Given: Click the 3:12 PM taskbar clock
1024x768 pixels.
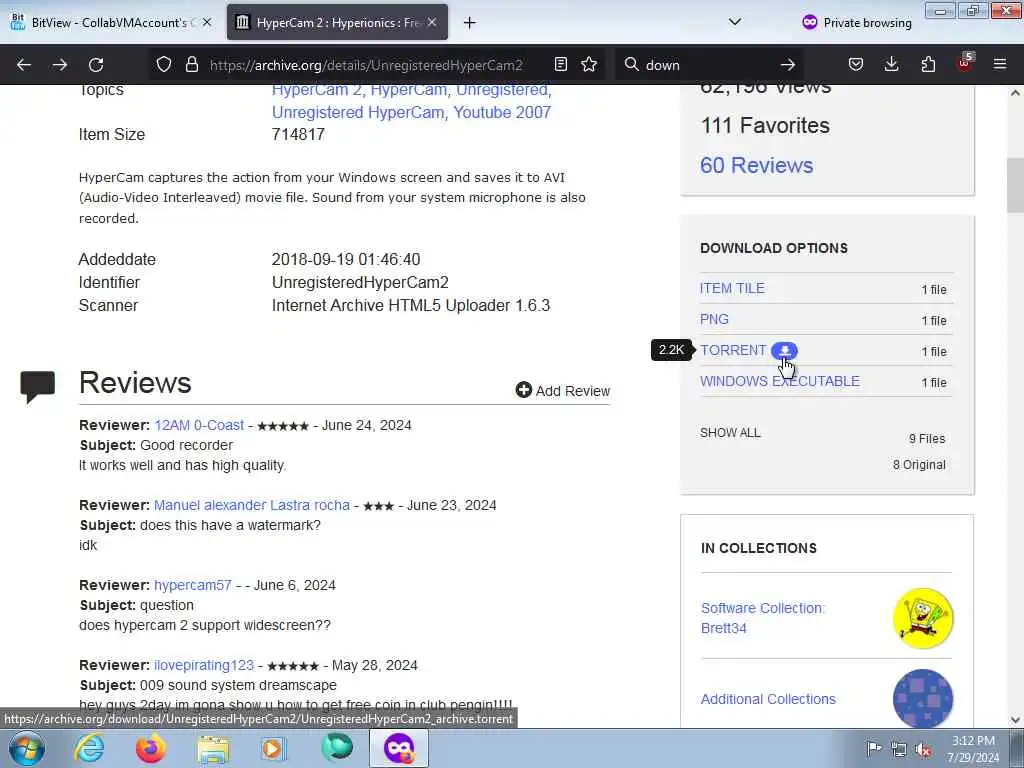Looking at the screenshot, I should 973,749.
